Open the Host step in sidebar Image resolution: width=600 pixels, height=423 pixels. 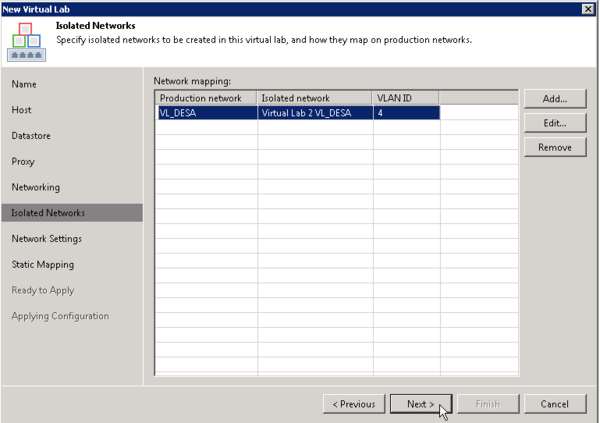(22, 110)
